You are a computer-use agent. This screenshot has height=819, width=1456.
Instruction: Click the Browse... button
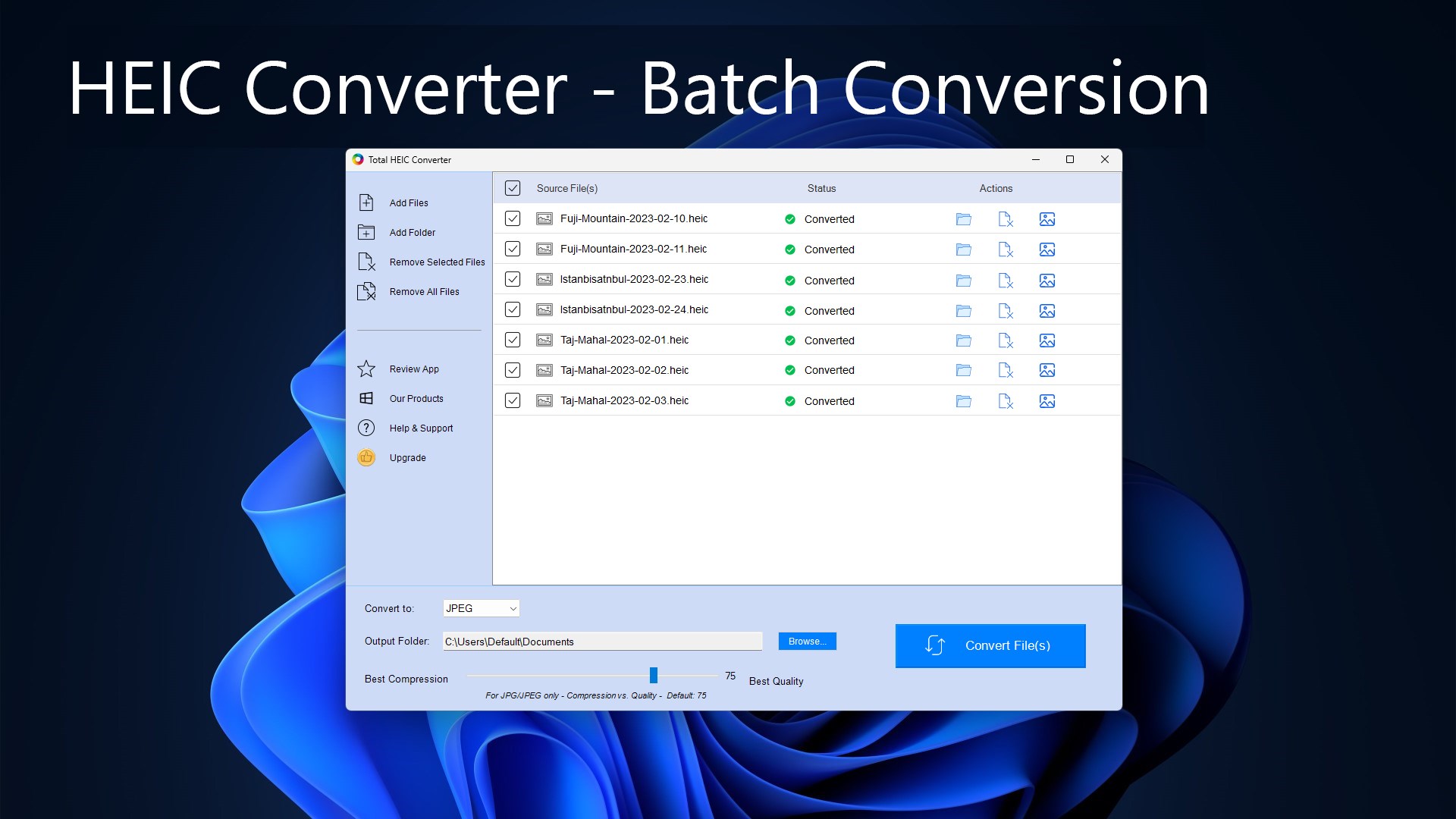click(x=807, y=642)
